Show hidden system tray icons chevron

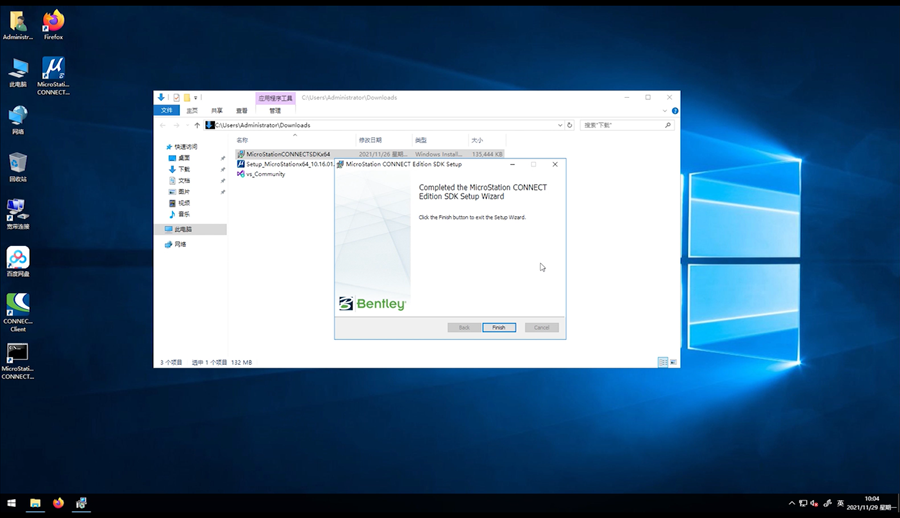[x=792, y=504]
